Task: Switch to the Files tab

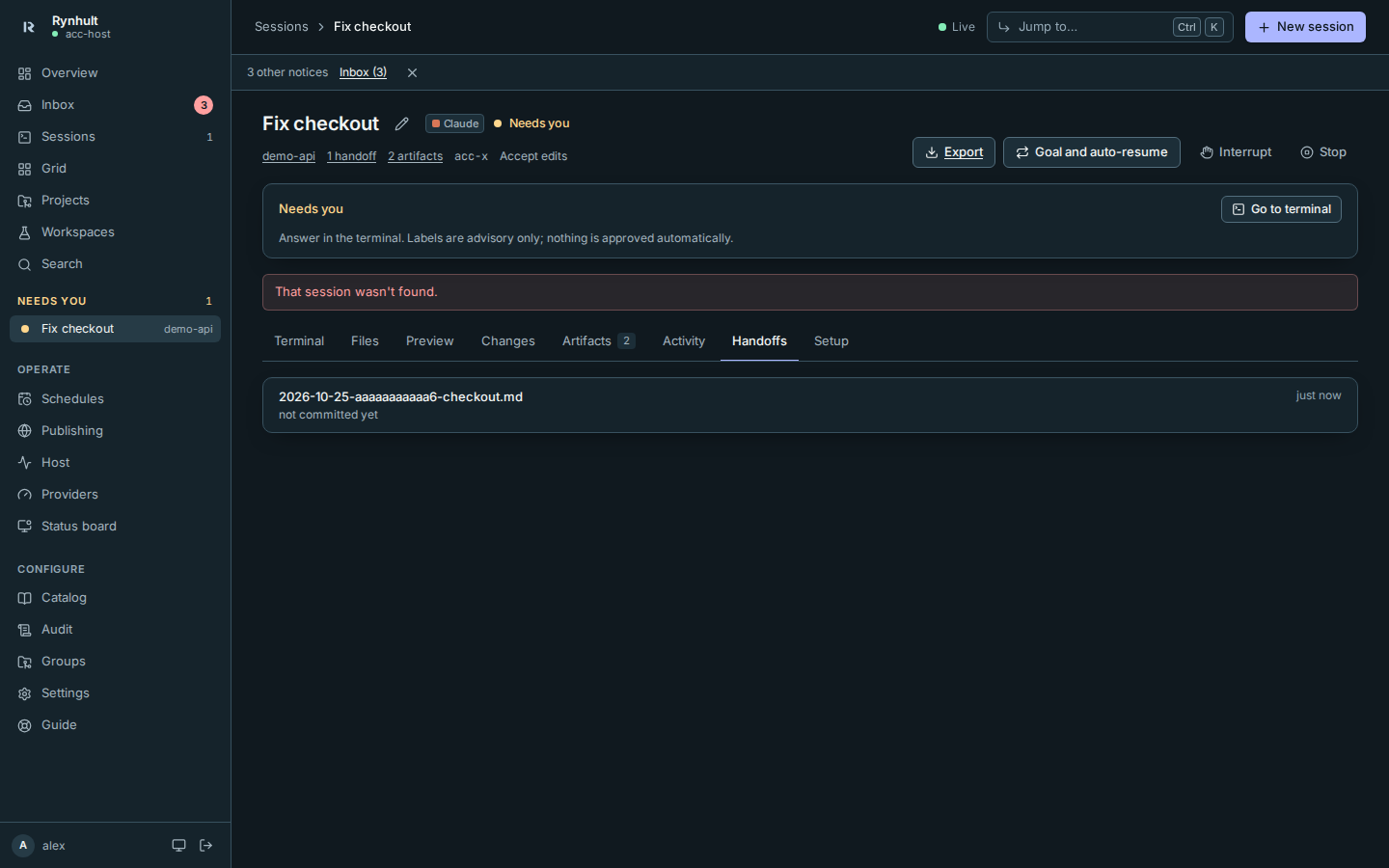Action: [x=365, y=341]
